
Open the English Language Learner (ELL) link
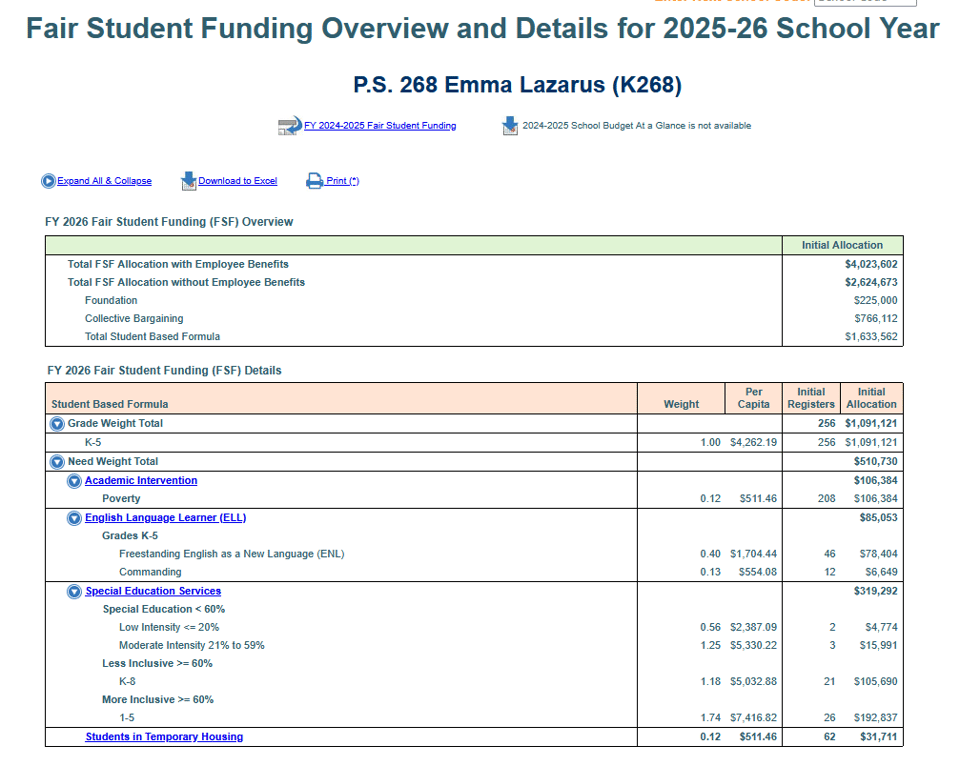[165, 518]
